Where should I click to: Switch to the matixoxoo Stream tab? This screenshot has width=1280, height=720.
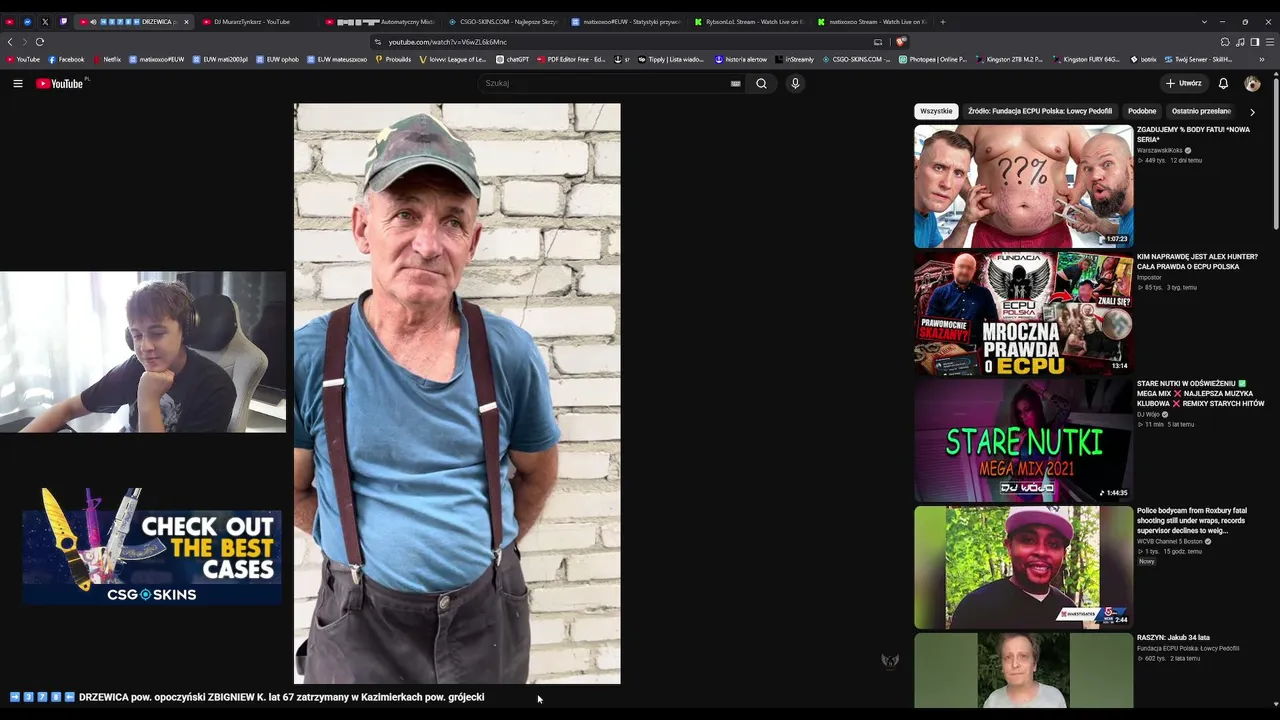pyautogui.click(x=871, y=22)
